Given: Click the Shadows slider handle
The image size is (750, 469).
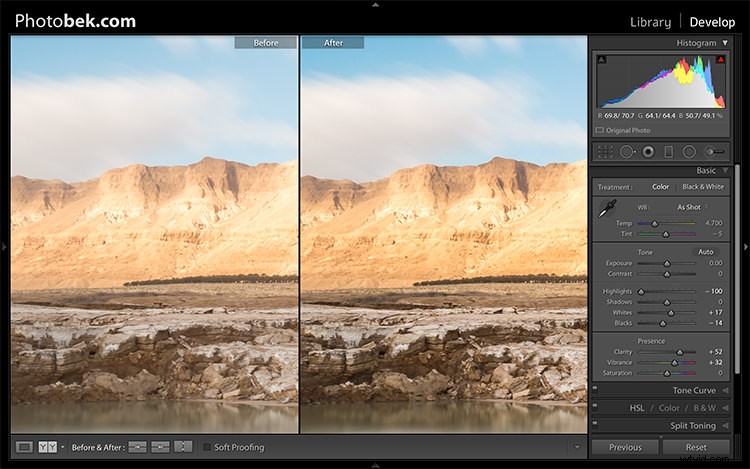Looking at the screenshot, I should (667, 302).
